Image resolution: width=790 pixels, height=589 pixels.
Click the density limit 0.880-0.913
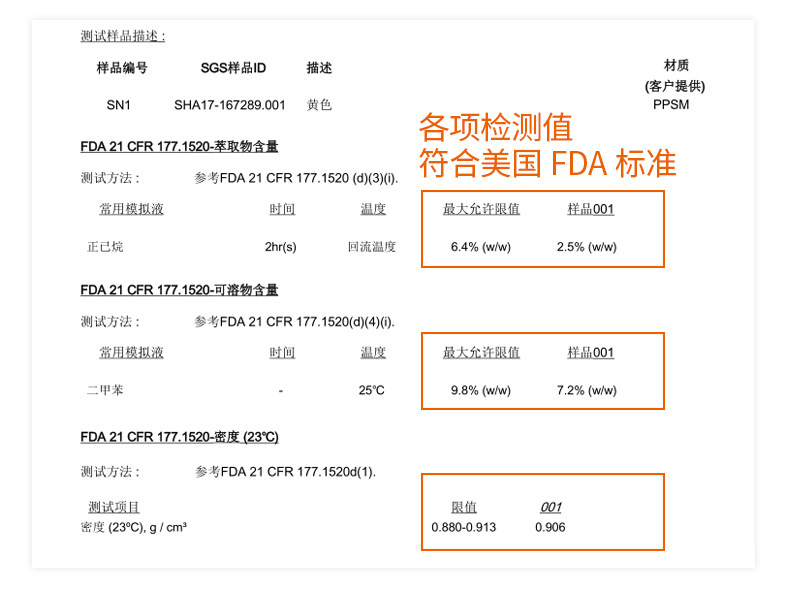pos(464,528)
